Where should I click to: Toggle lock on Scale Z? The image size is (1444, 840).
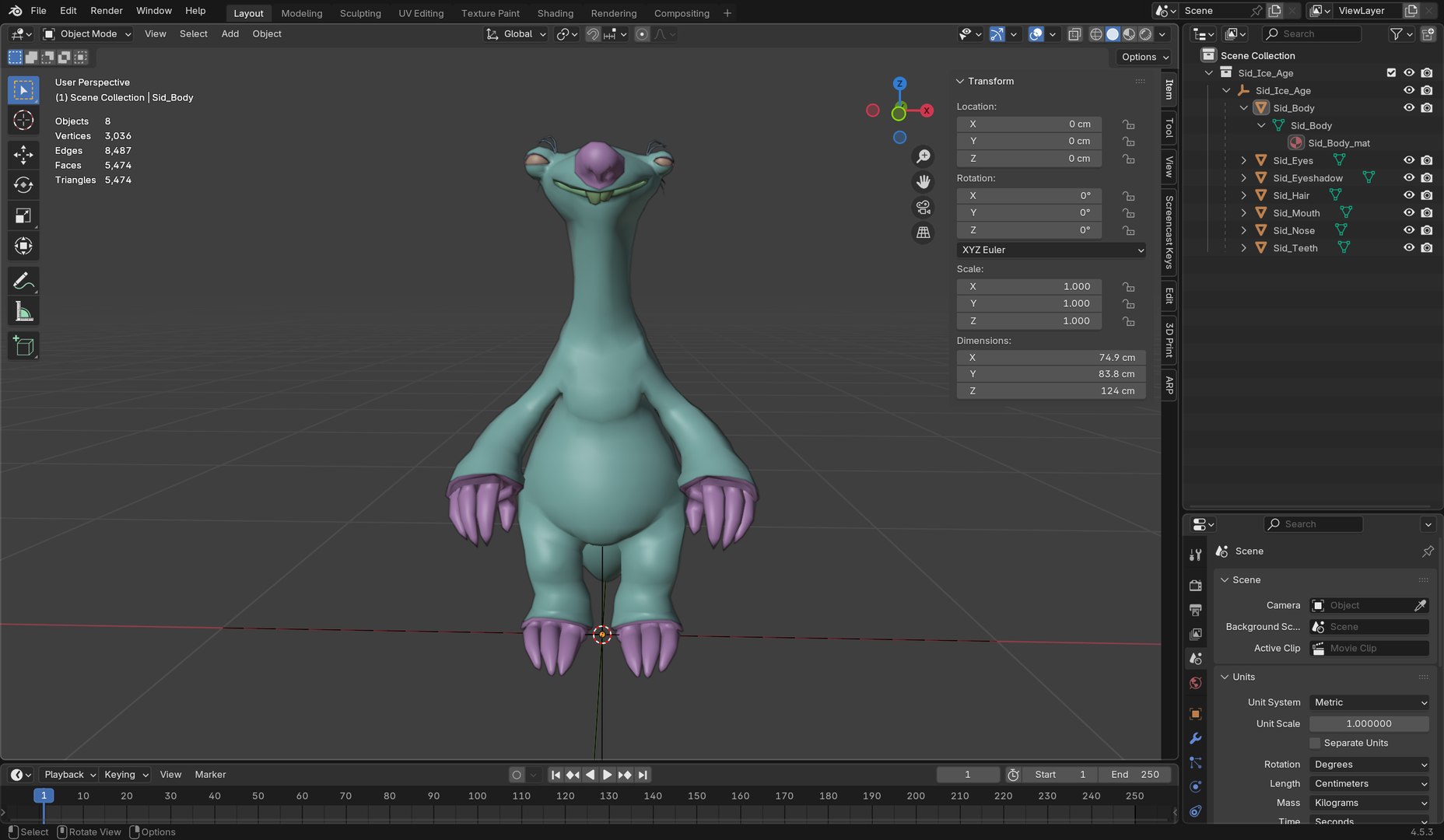[1128, 321]
